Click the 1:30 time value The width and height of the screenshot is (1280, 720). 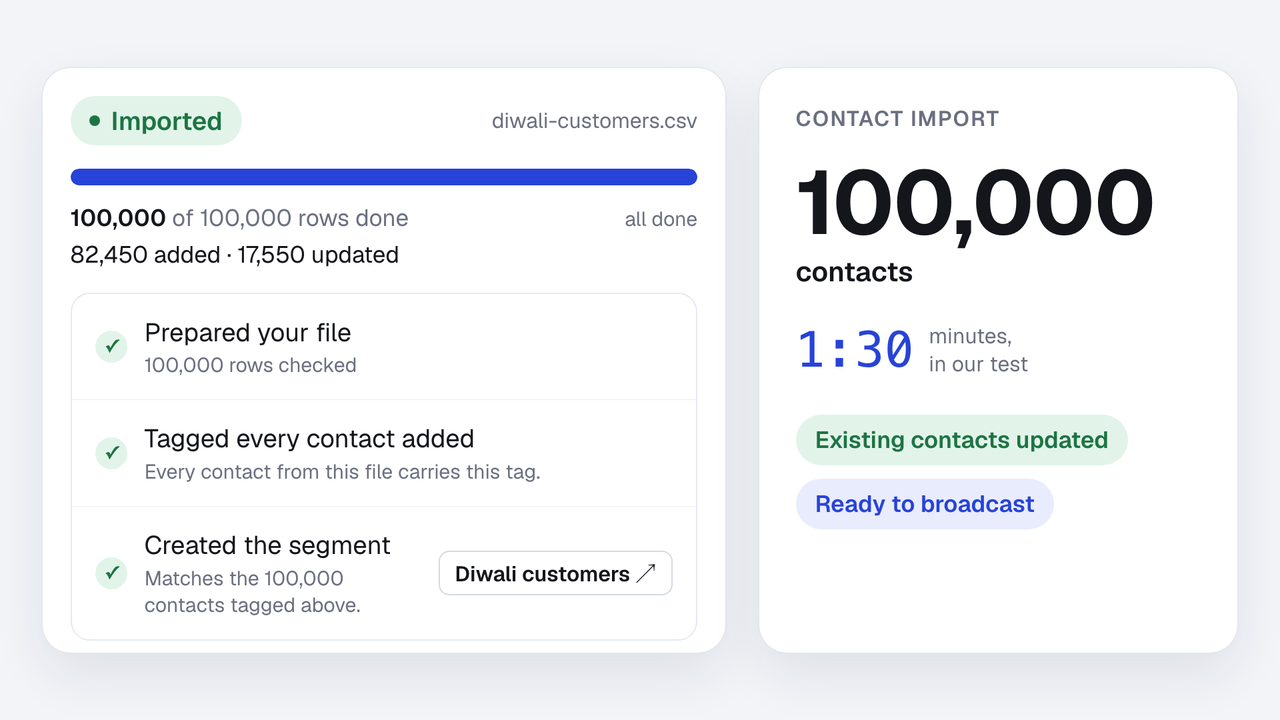(x=855, y=350)
